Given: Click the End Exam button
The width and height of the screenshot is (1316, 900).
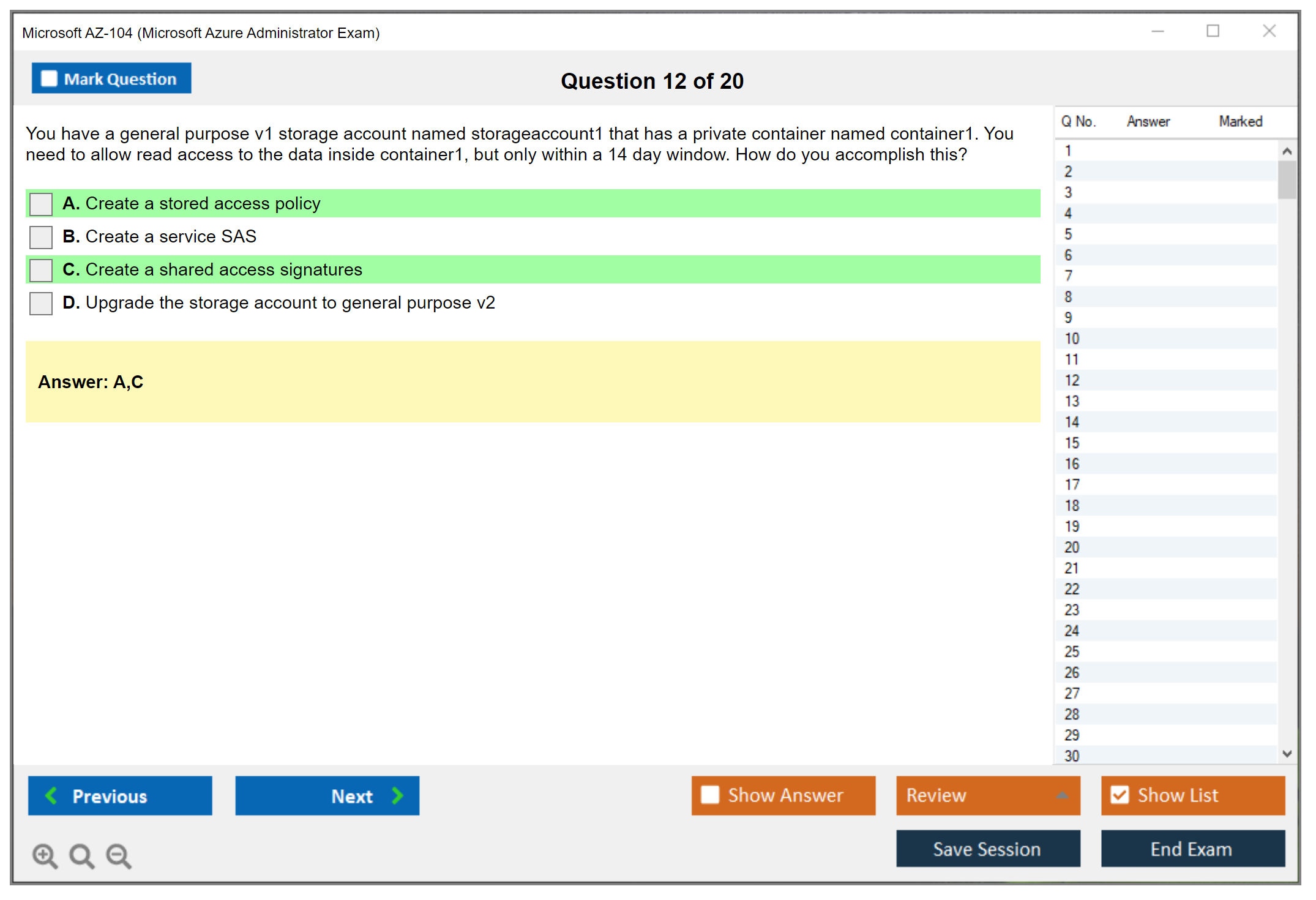Looking at the screenshot, I should point(1192,849).
